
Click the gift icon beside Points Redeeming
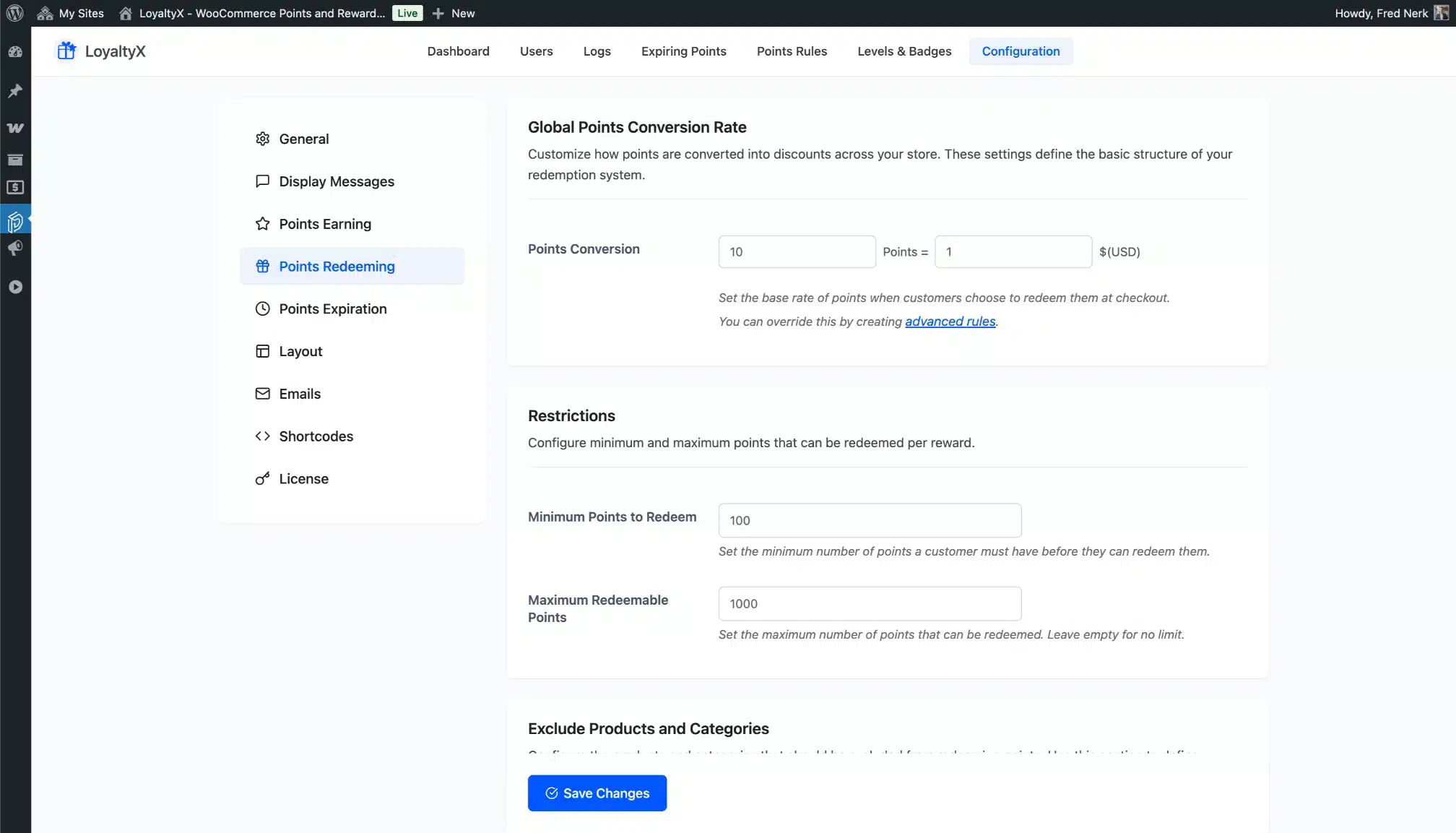(x=263, y=266)
